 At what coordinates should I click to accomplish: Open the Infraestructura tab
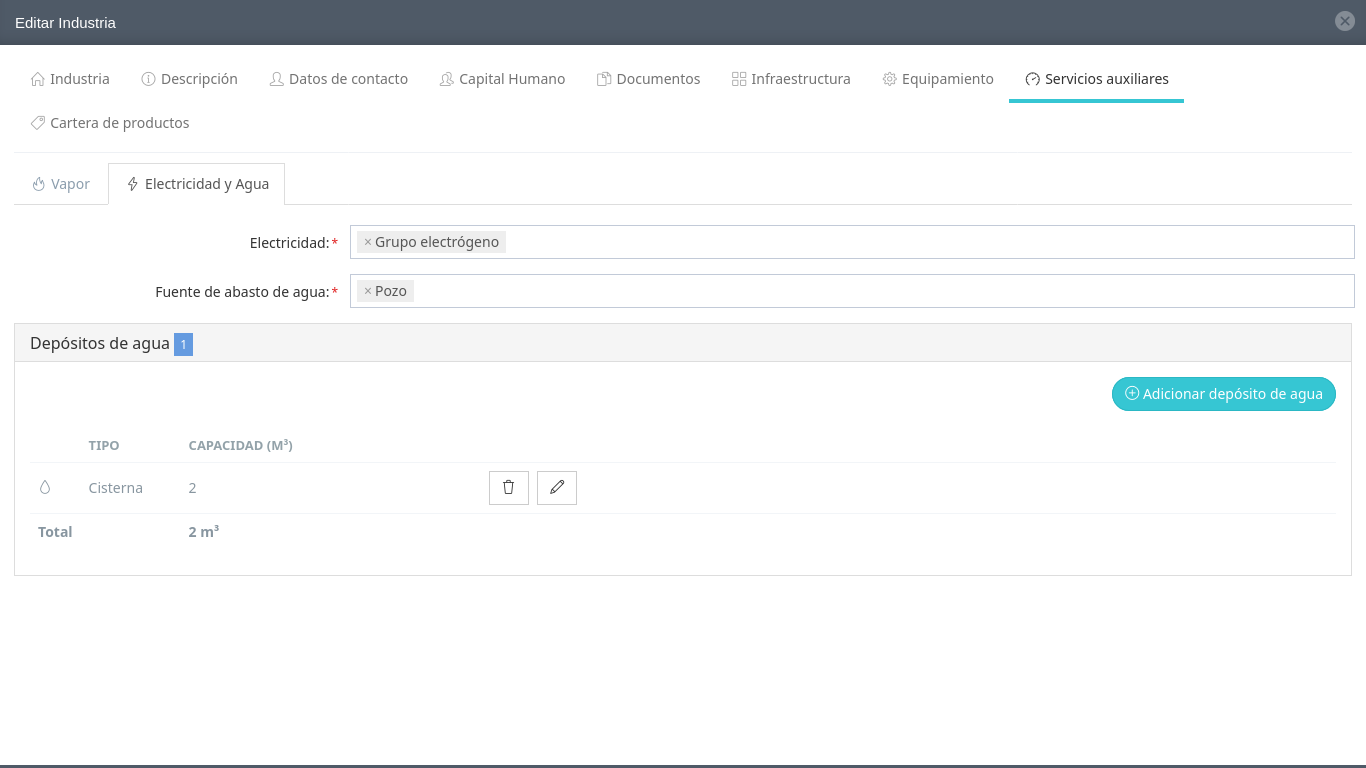(791, 79)
